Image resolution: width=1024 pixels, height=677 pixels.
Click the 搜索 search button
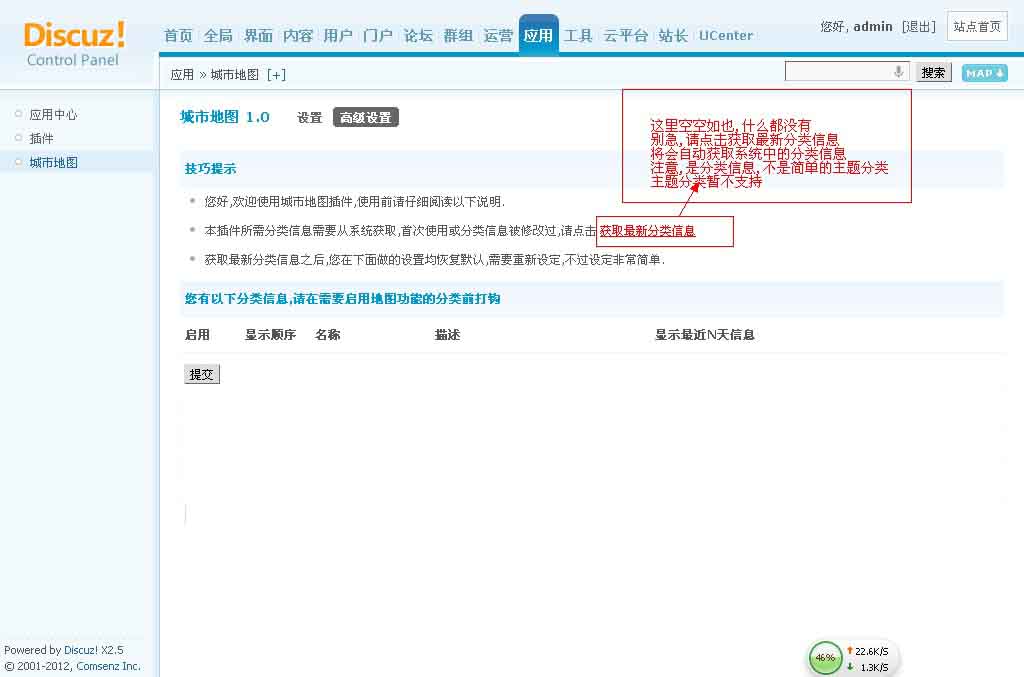point(933,72)
